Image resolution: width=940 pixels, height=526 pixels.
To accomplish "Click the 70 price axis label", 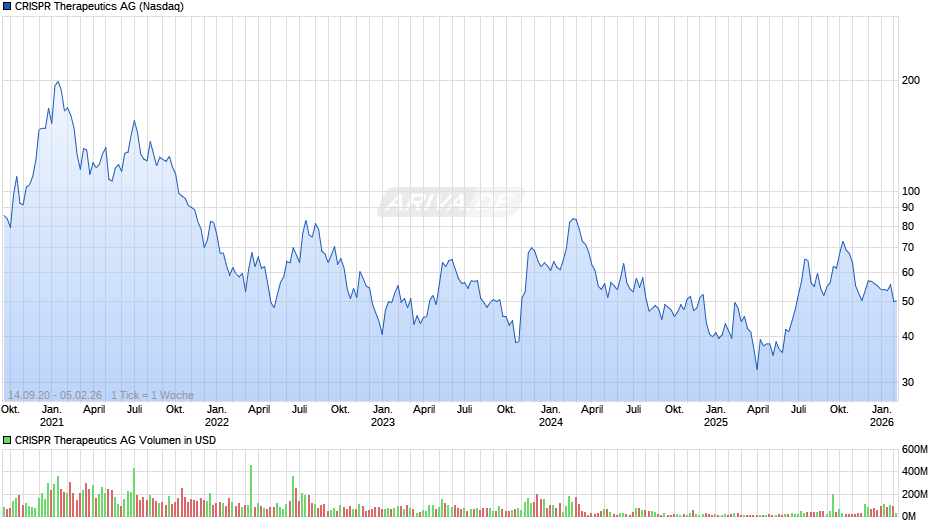I will [908, 248].
